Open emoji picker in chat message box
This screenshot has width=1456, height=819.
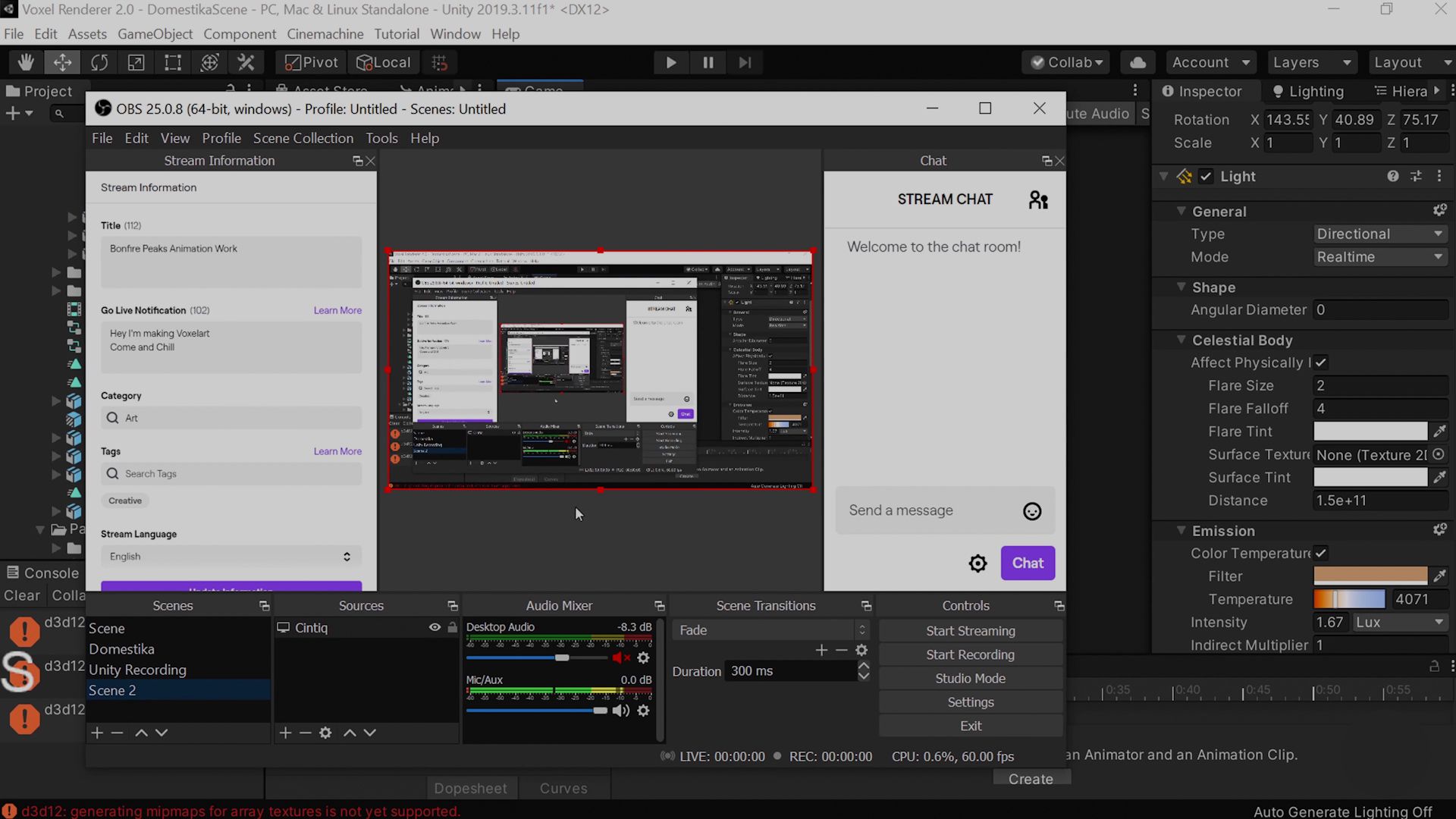click(x=1032, y=511)
